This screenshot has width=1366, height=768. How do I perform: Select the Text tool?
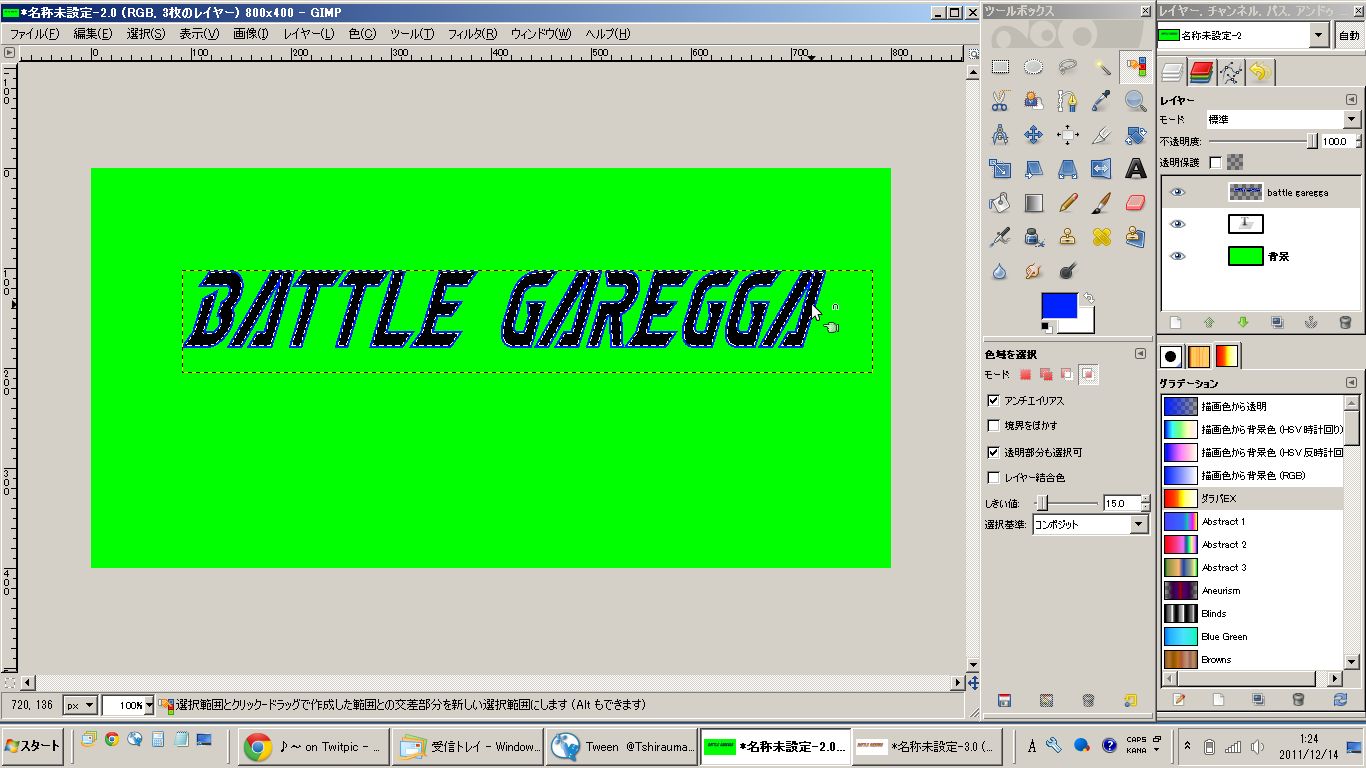(1136, 169)
